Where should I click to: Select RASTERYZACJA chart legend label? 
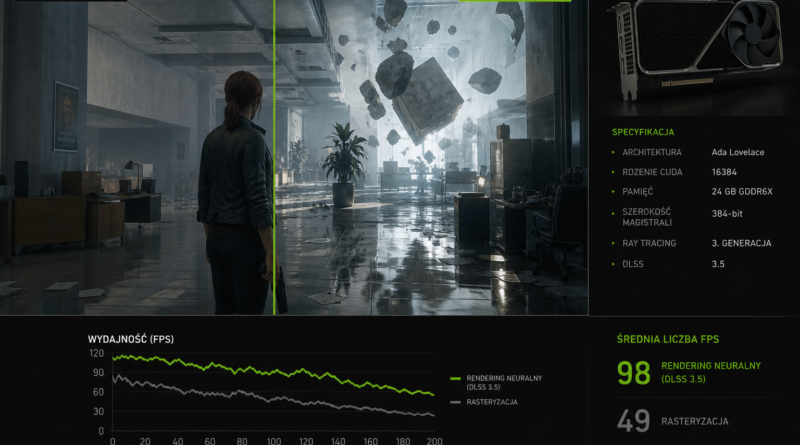pos(492,402)
